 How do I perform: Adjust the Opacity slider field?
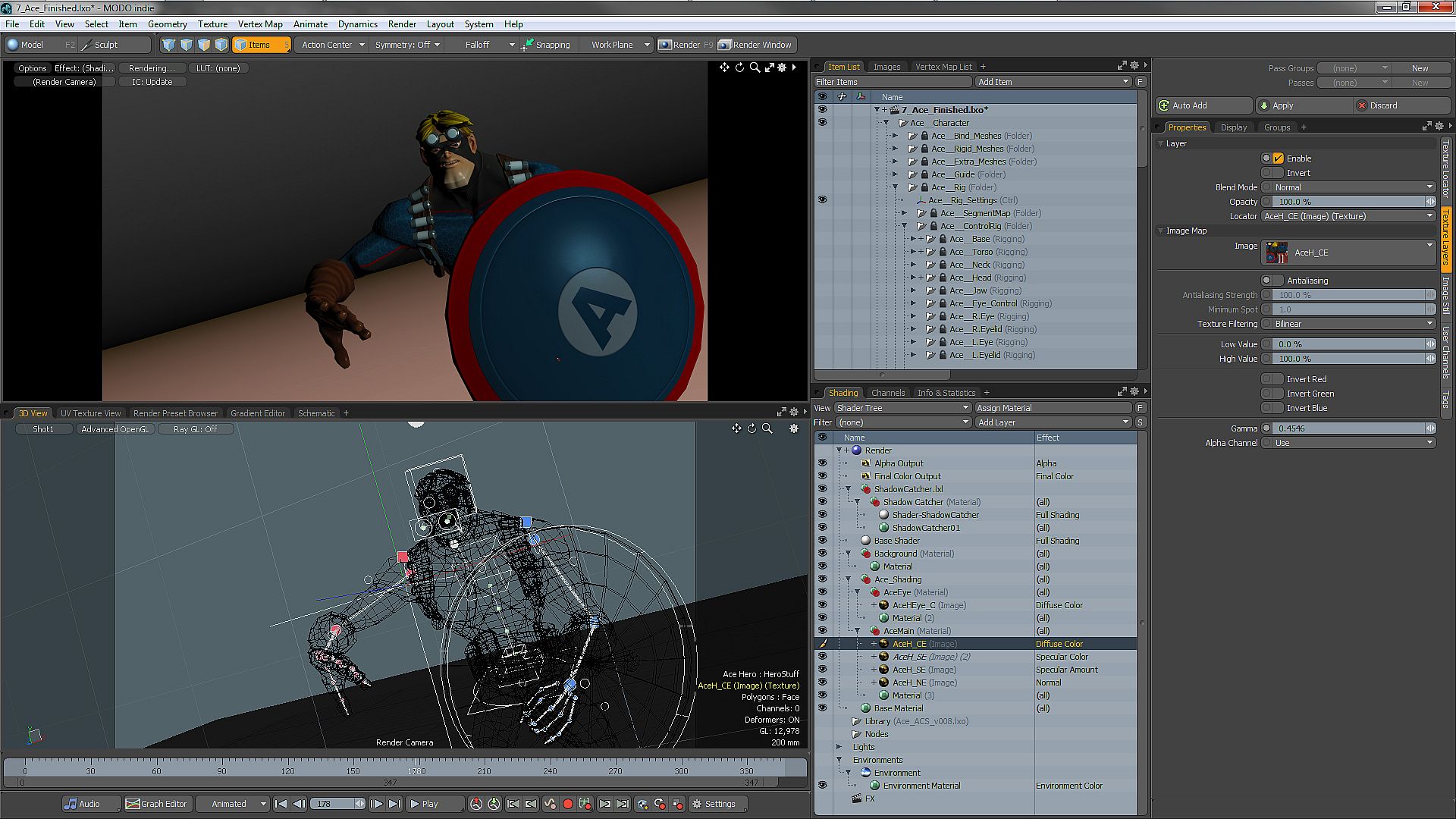tap(1349, 202)
